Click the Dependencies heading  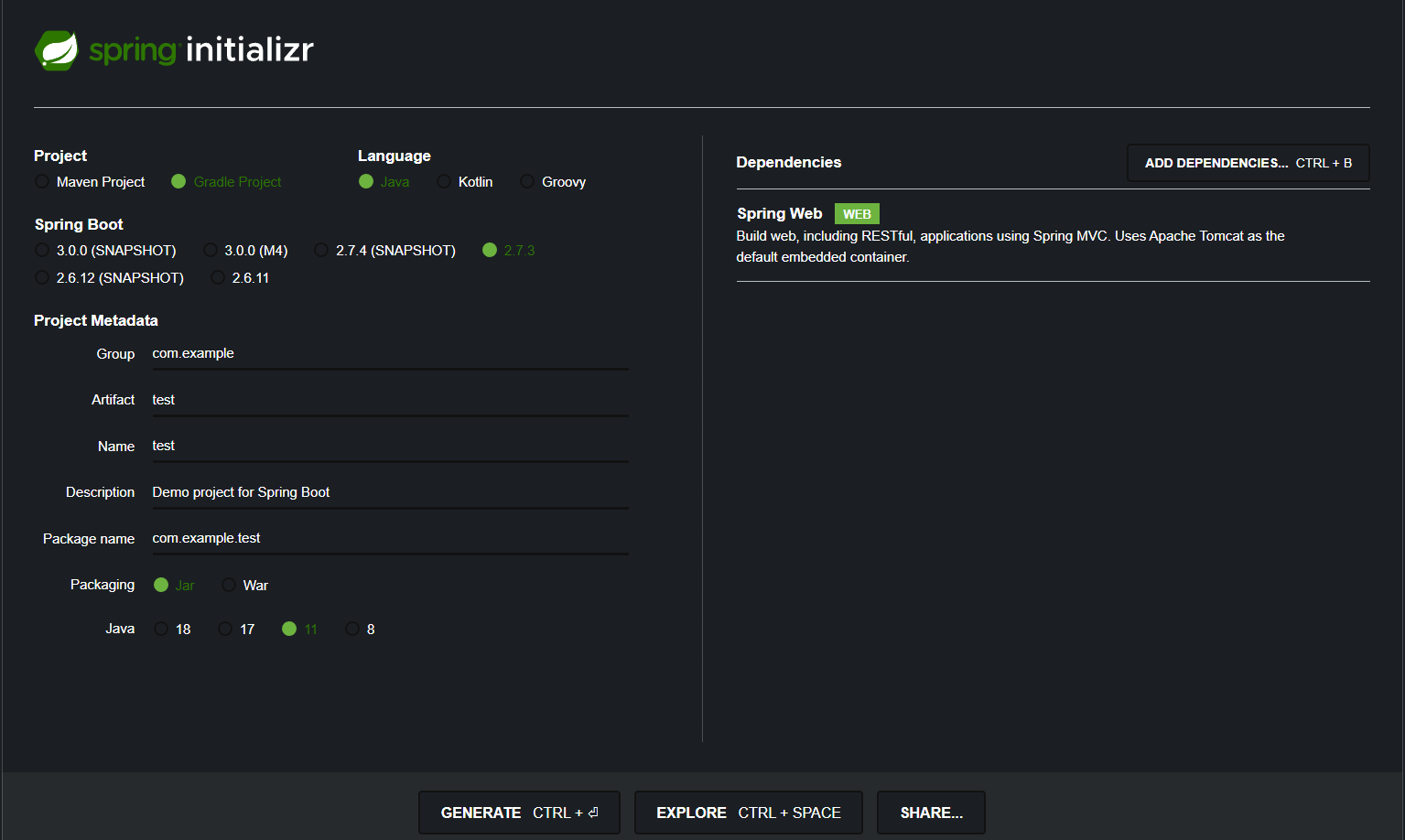pyautogui.click(x=788, y=162)
